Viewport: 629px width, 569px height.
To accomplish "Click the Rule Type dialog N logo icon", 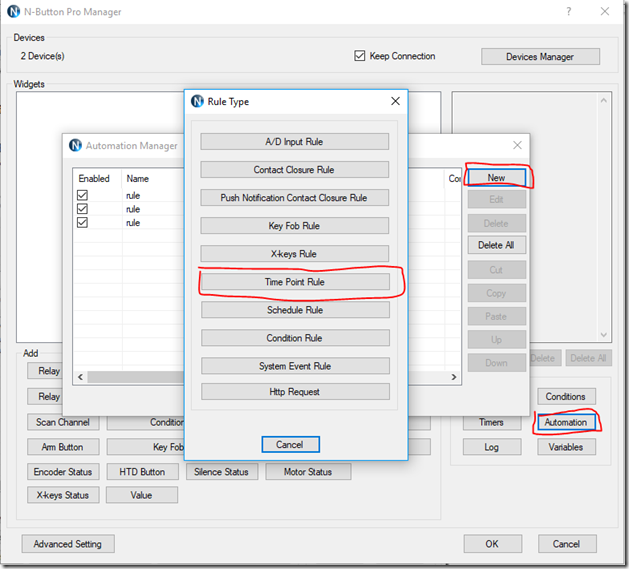I will [197, 101].
